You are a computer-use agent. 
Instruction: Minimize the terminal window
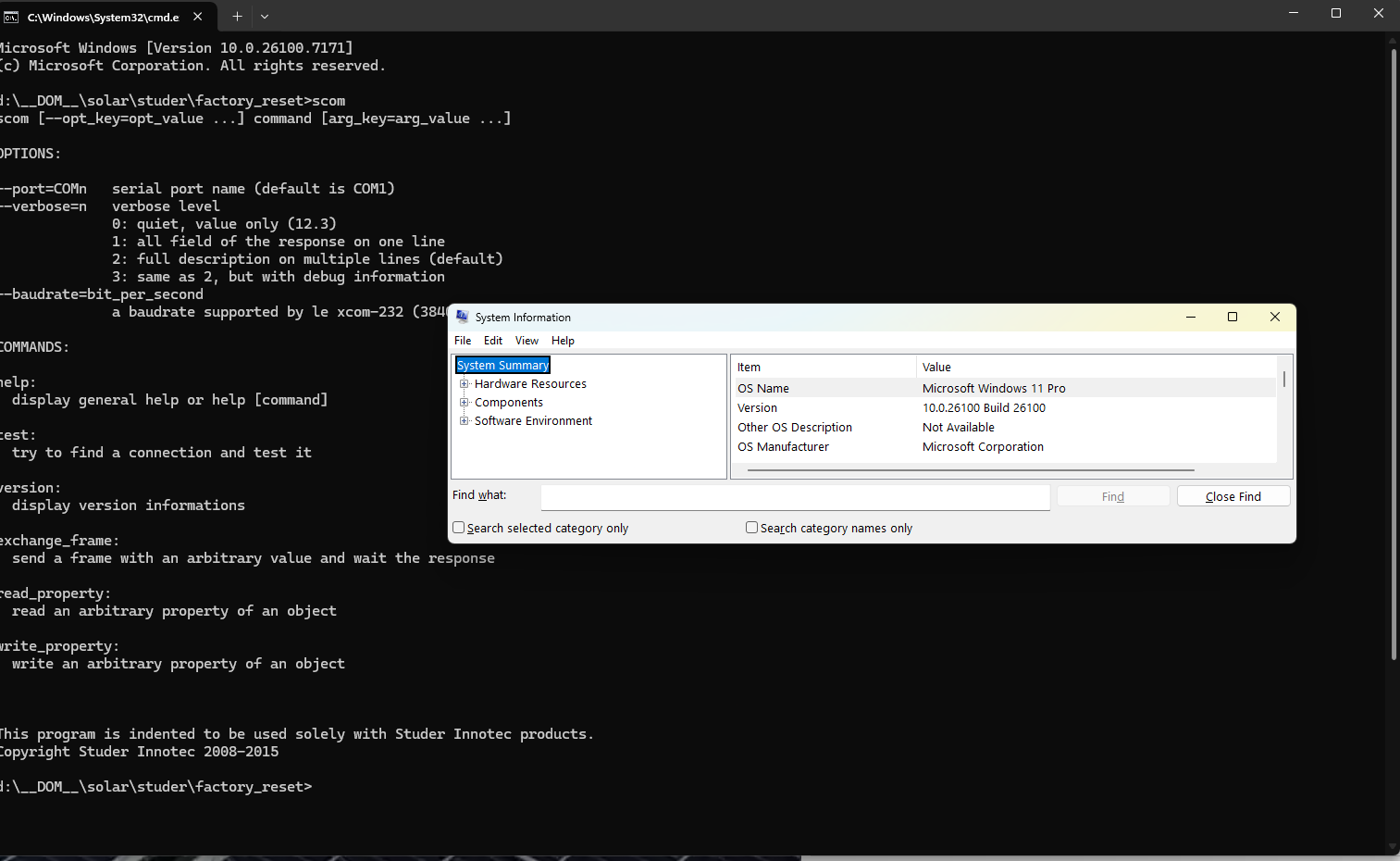(1294, 13)
